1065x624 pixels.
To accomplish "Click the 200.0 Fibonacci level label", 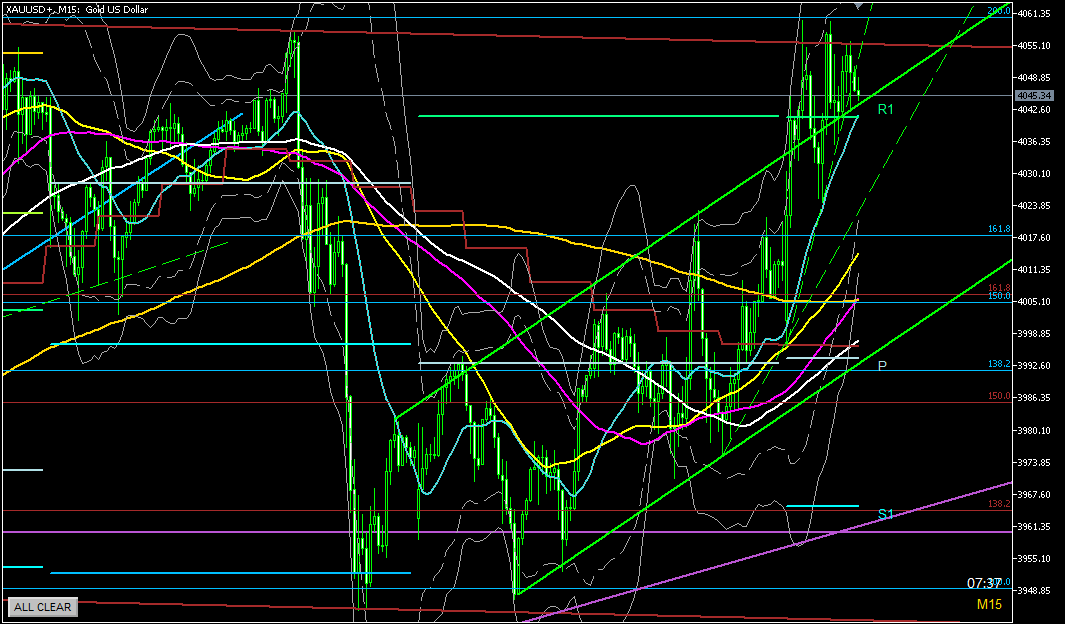I will pyautogui.click(x=998, y=11).
